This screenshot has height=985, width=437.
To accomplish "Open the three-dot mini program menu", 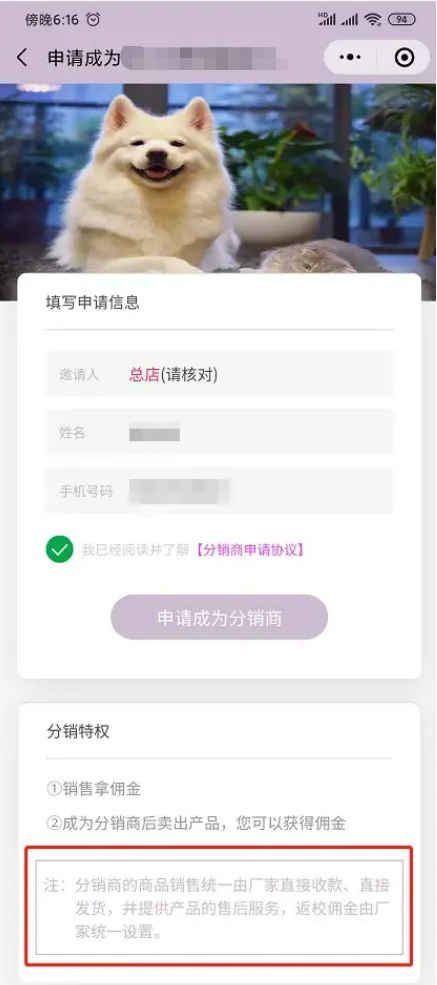I will (x=350, y=58).
